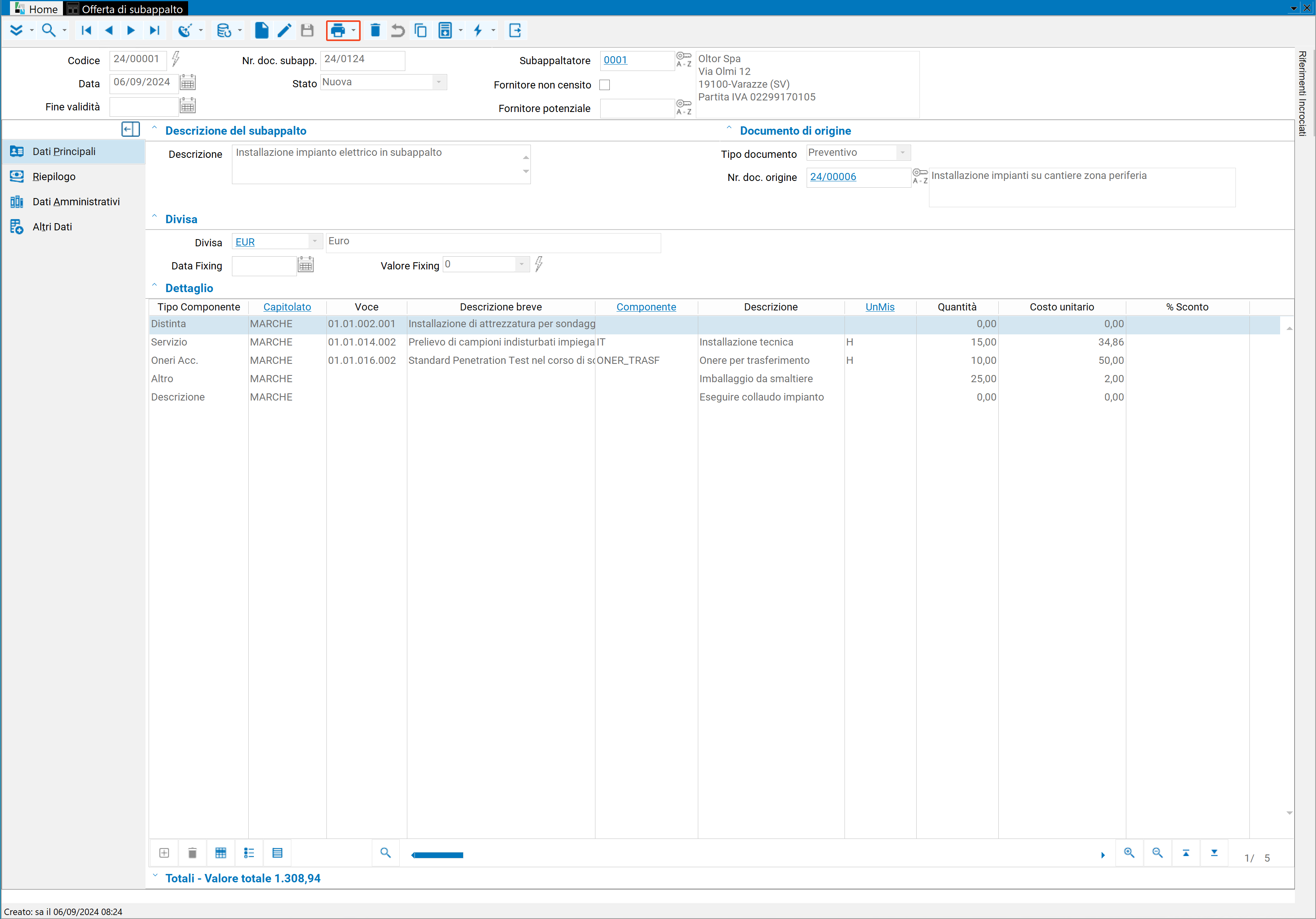
Task: Click the UnMis column header link
Action: 880,307
